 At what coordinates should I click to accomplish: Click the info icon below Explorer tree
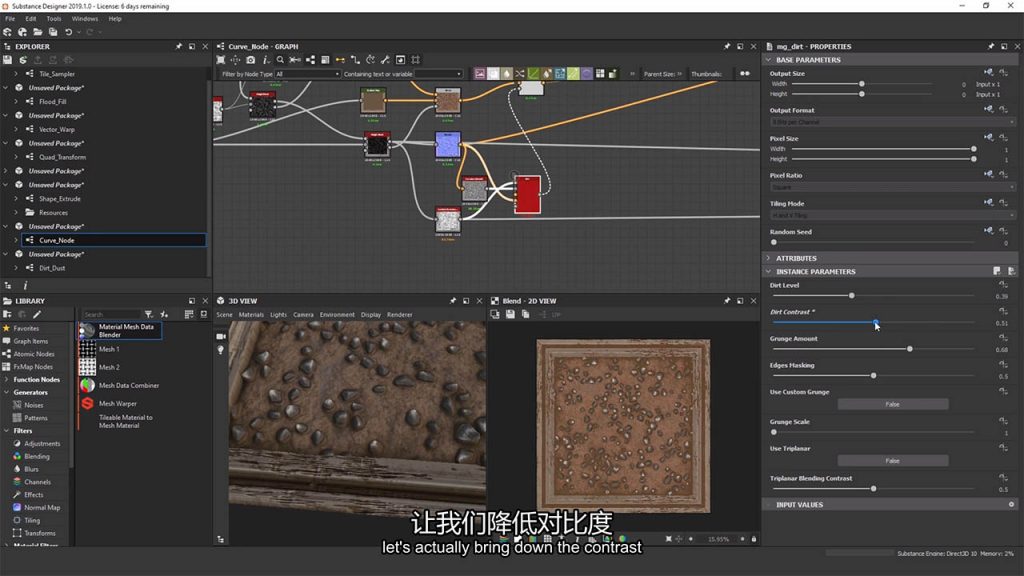[x=25, y=285]
